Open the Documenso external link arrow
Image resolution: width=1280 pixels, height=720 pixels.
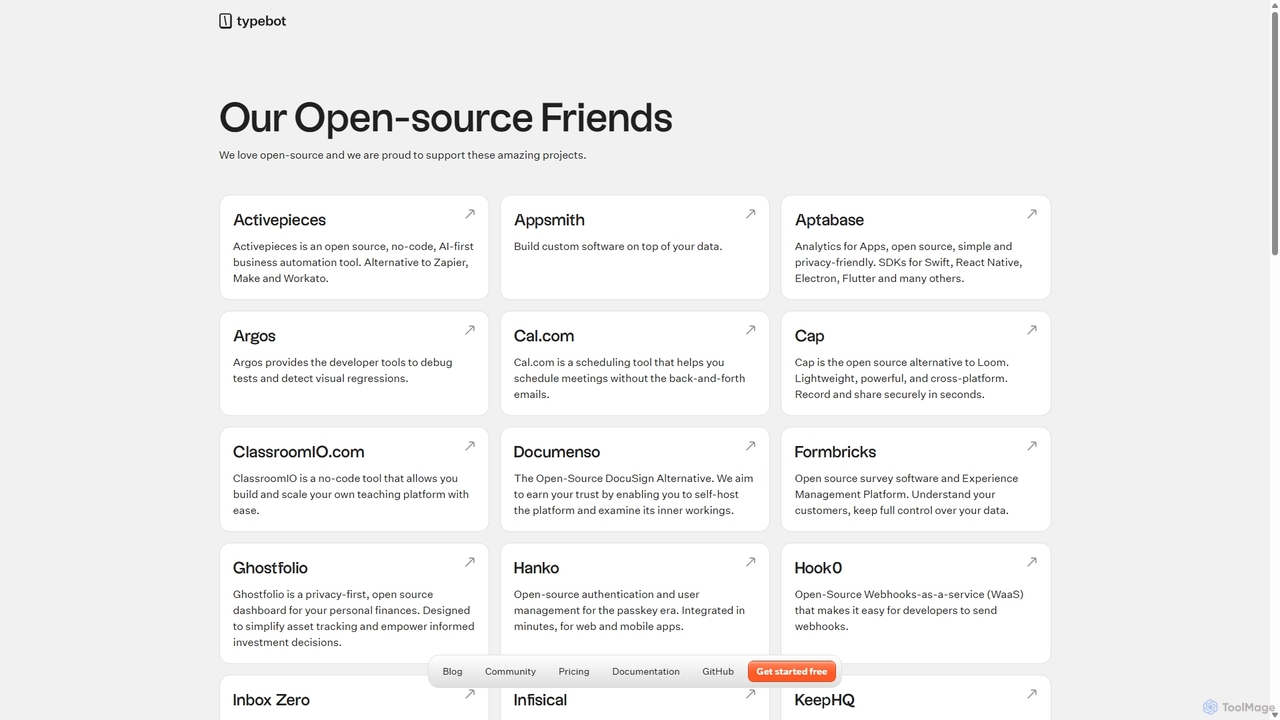(751, 446)
